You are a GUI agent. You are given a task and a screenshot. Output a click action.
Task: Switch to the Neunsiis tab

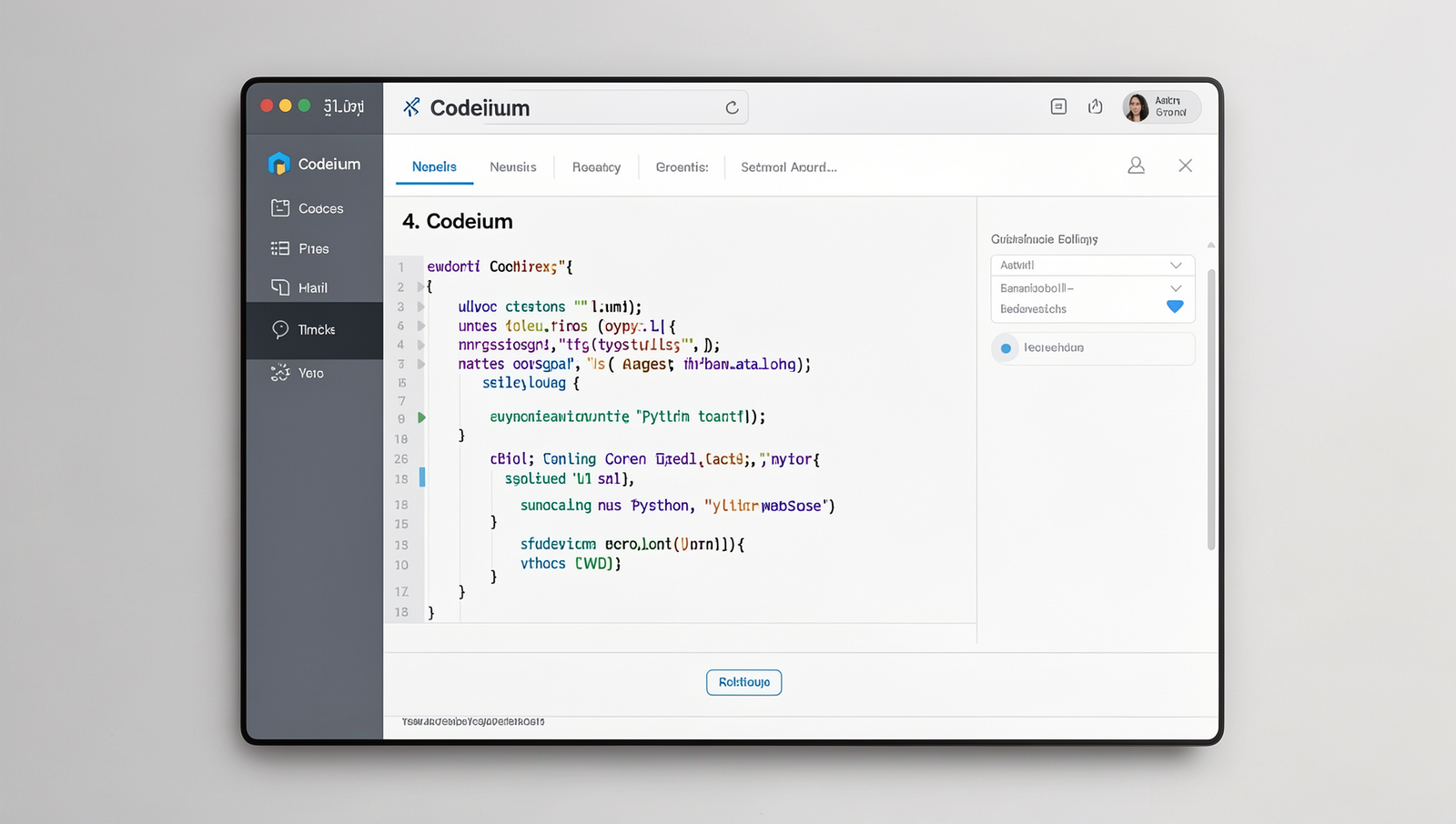[x=513, y=167]
